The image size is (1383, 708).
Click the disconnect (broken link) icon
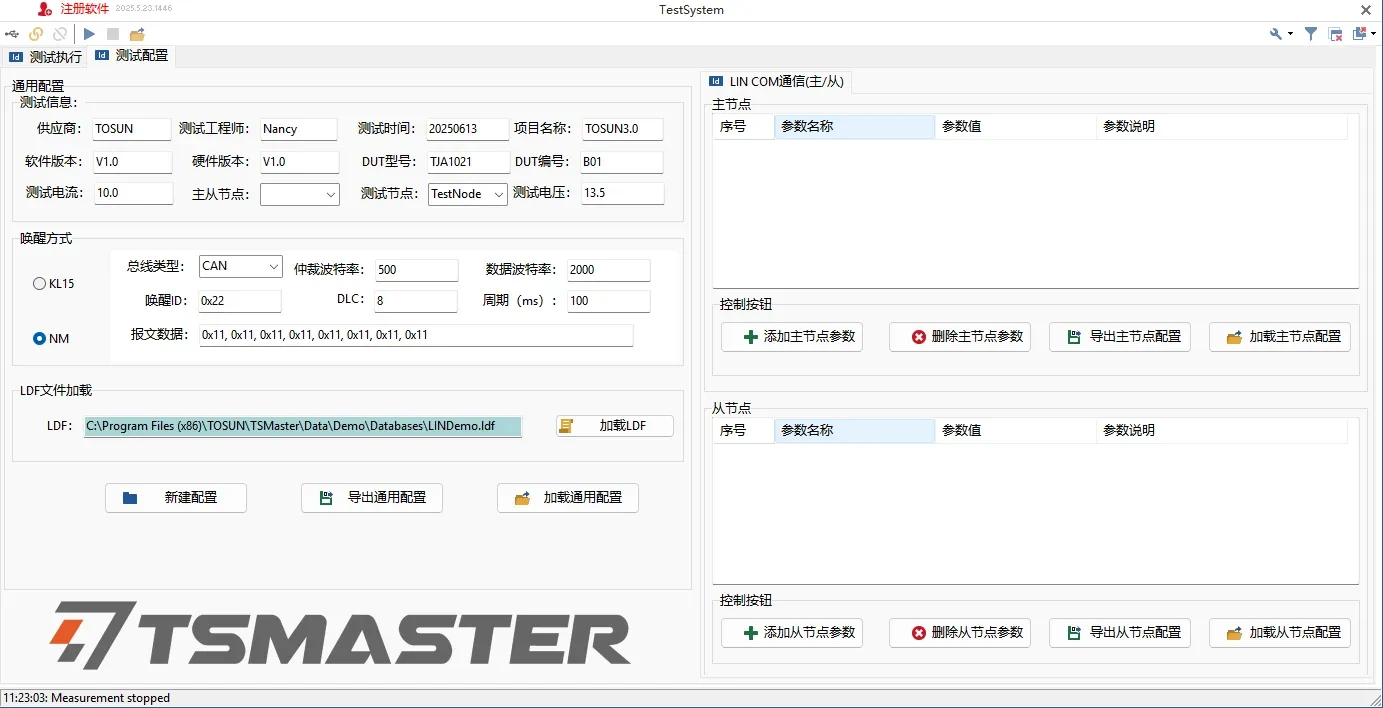point(60,33)
